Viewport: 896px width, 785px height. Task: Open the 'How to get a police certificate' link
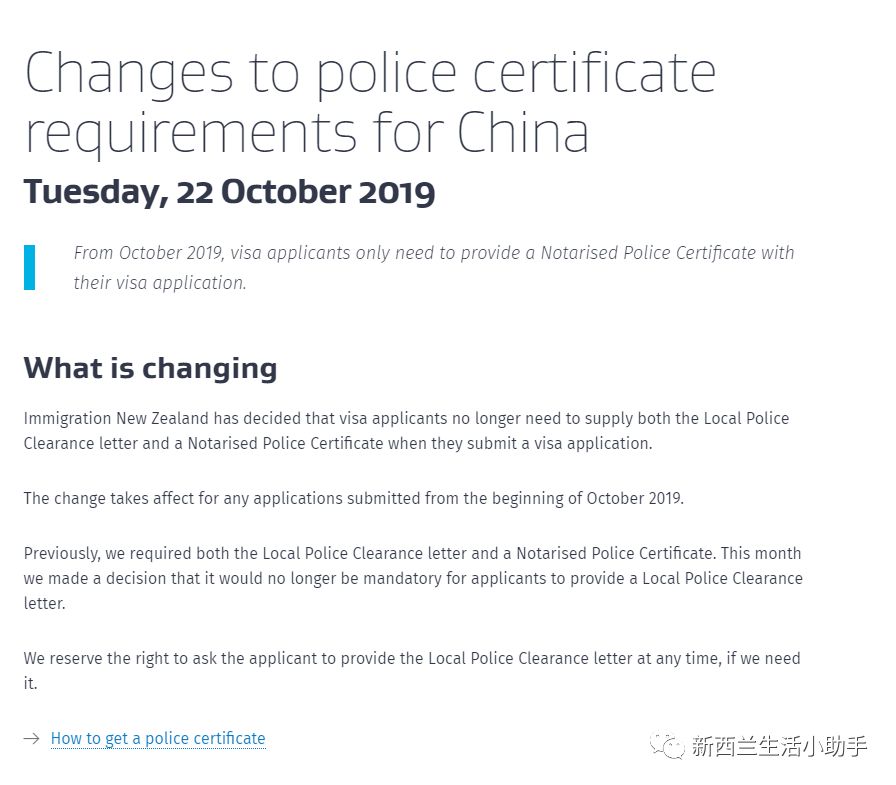(158, 738)
